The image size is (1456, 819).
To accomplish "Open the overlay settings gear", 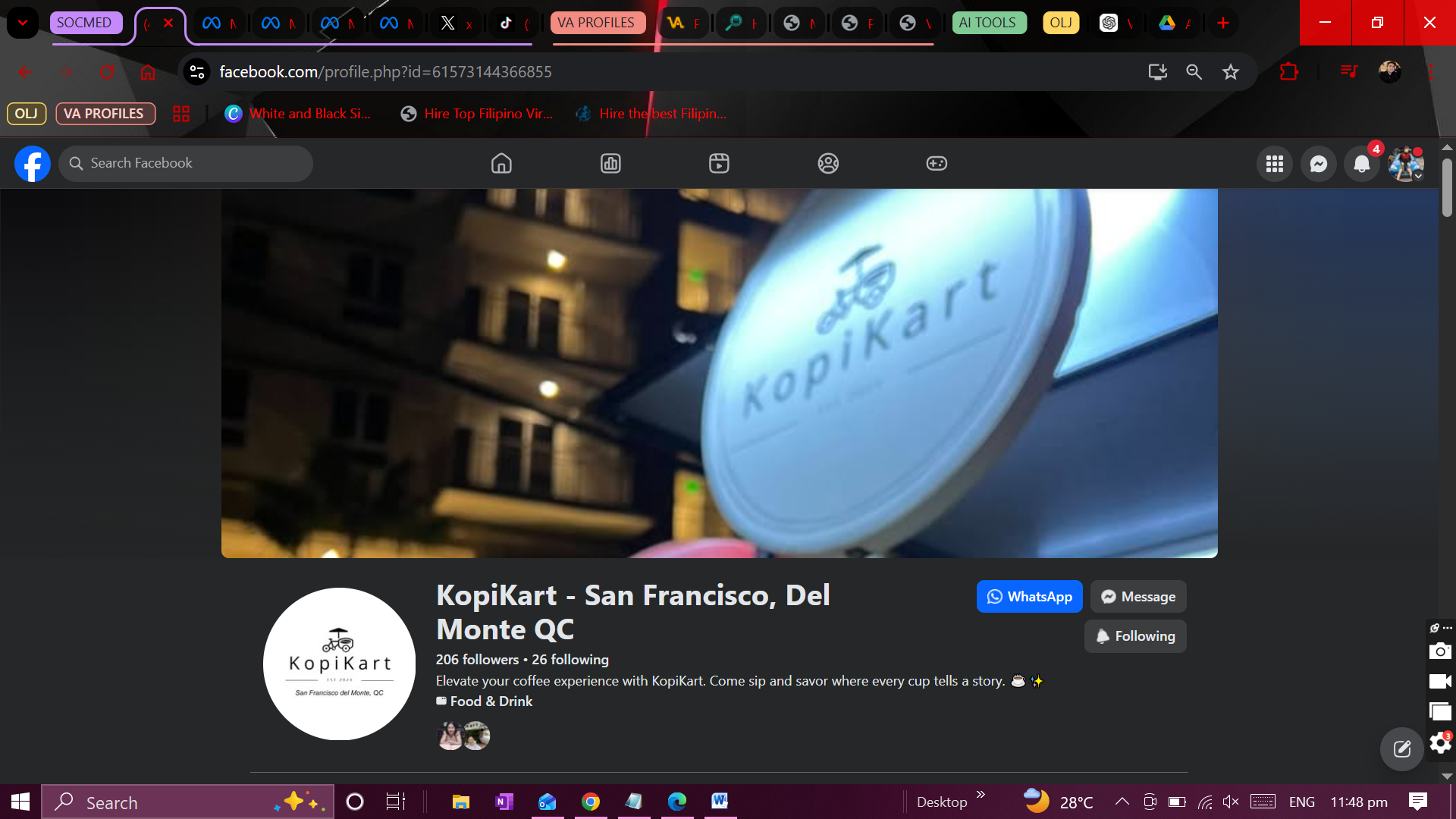I will pyautogui.click(x=1439, y=742).
